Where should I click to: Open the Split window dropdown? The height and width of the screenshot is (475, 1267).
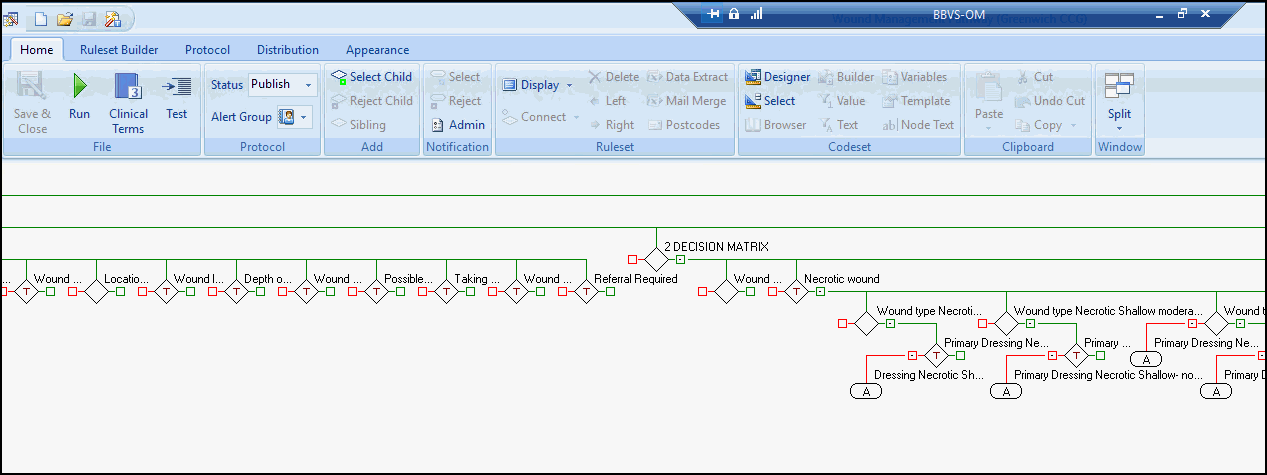click(x=1119, y=128)
